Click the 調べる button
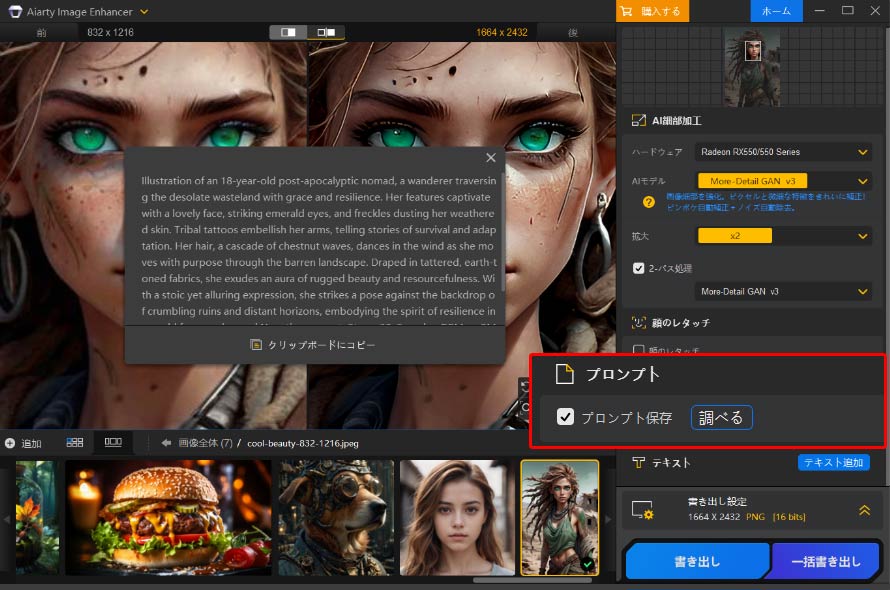The image size is (890, 590). tap(721, 417)
